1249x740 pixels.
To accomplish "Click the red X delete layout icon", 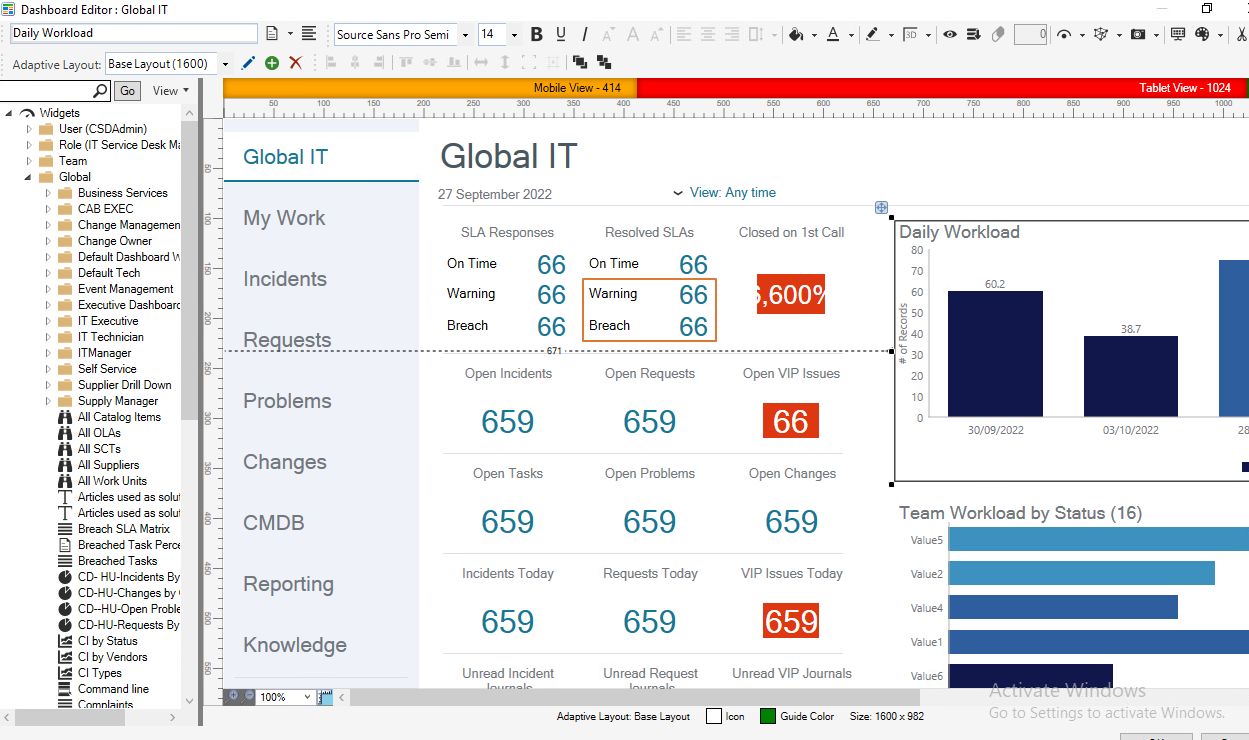I will 295,63.
